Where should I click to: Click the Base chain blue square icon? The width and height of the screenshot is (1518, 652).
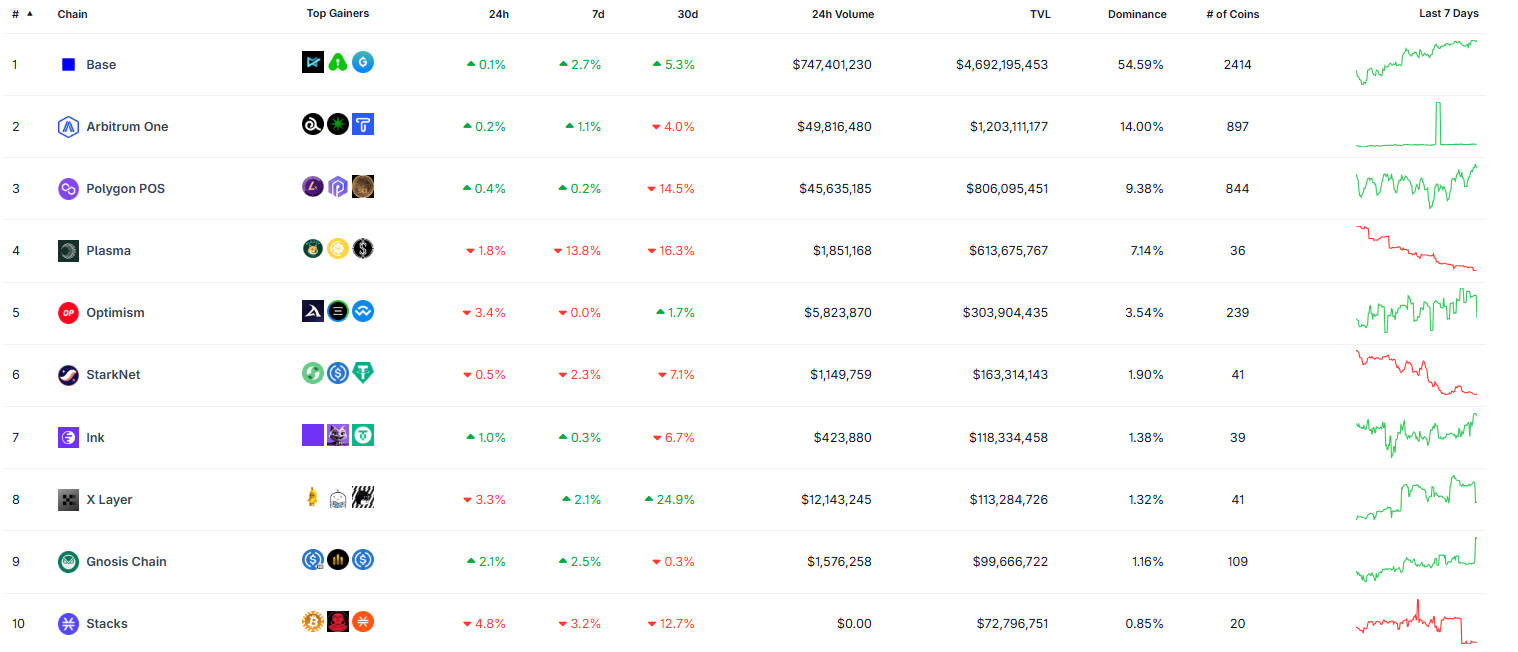68,64
